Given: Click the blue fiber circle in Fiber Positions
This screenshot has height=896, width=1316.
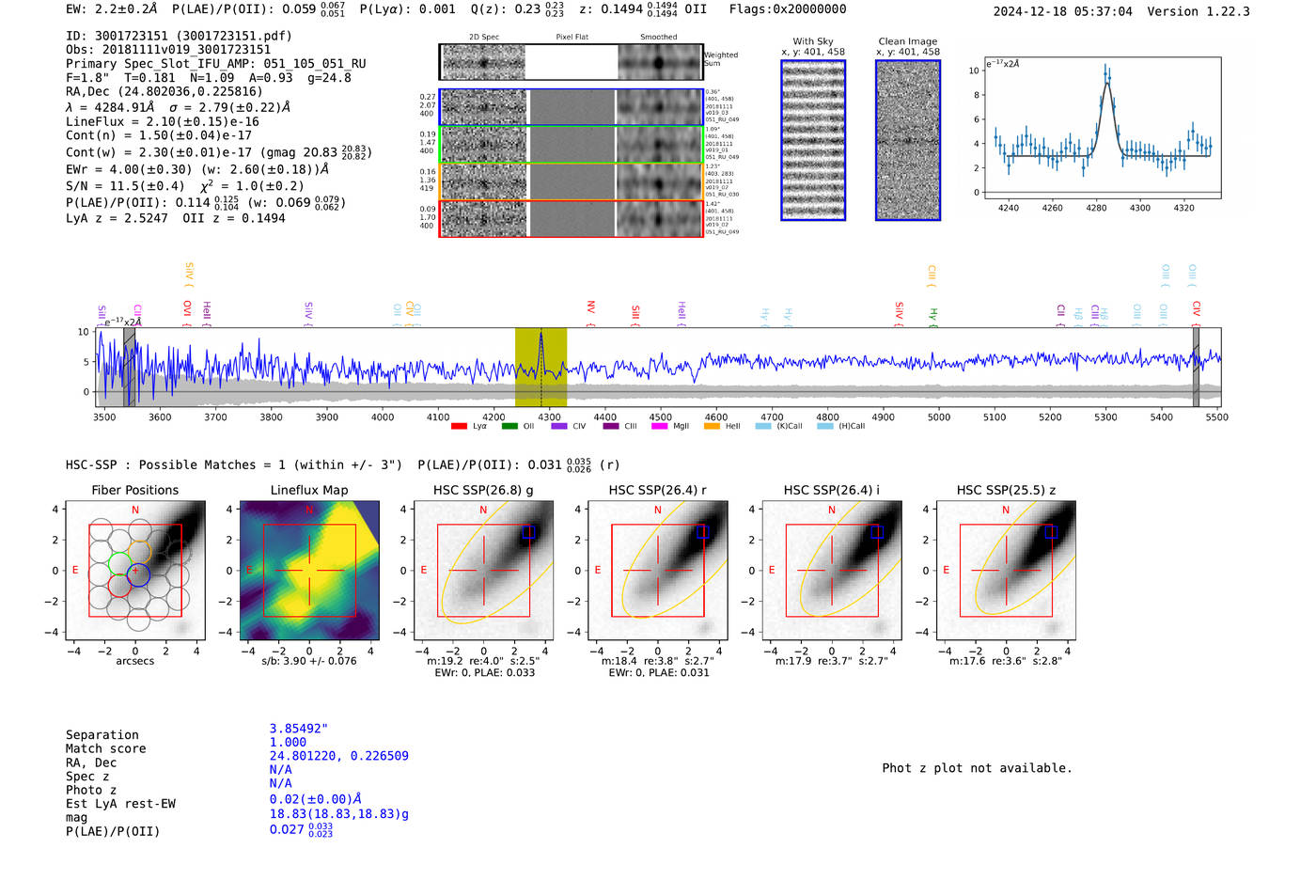Looking at the screenshot, I should point(138,574).
